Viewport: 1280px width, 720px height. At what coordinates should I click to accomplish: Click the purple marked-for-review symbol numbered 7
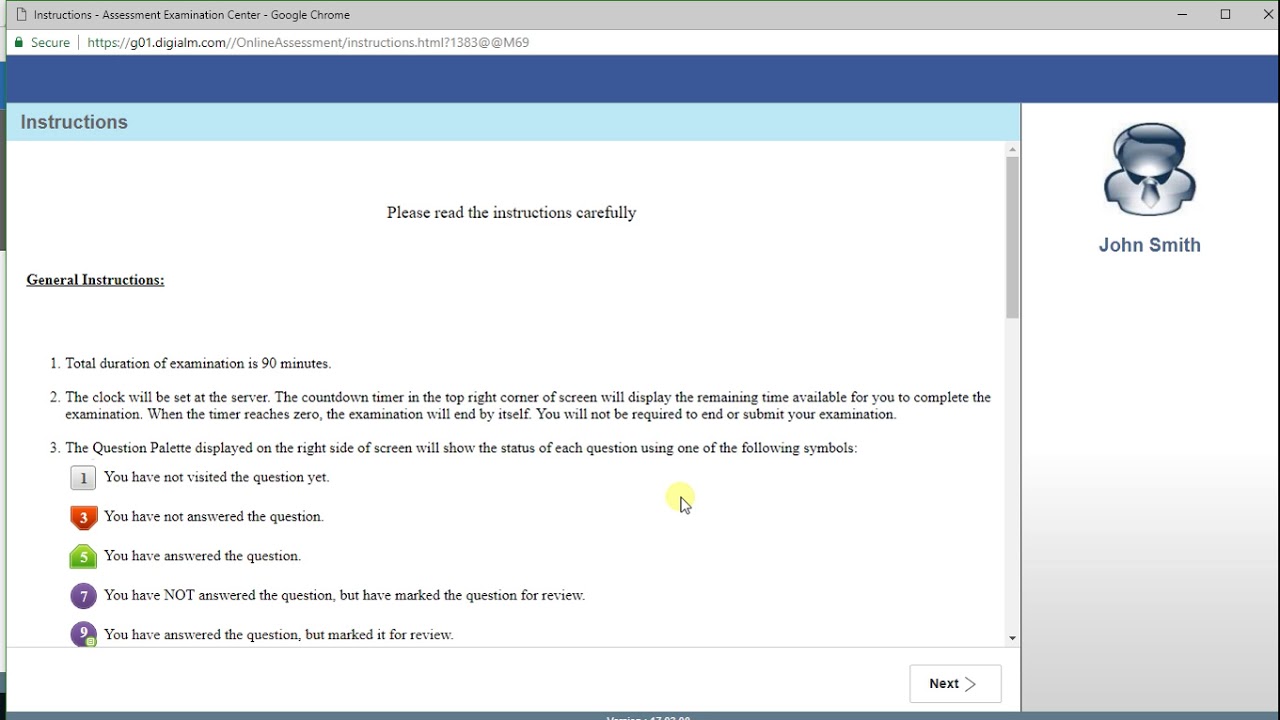[x=83, y=596]
